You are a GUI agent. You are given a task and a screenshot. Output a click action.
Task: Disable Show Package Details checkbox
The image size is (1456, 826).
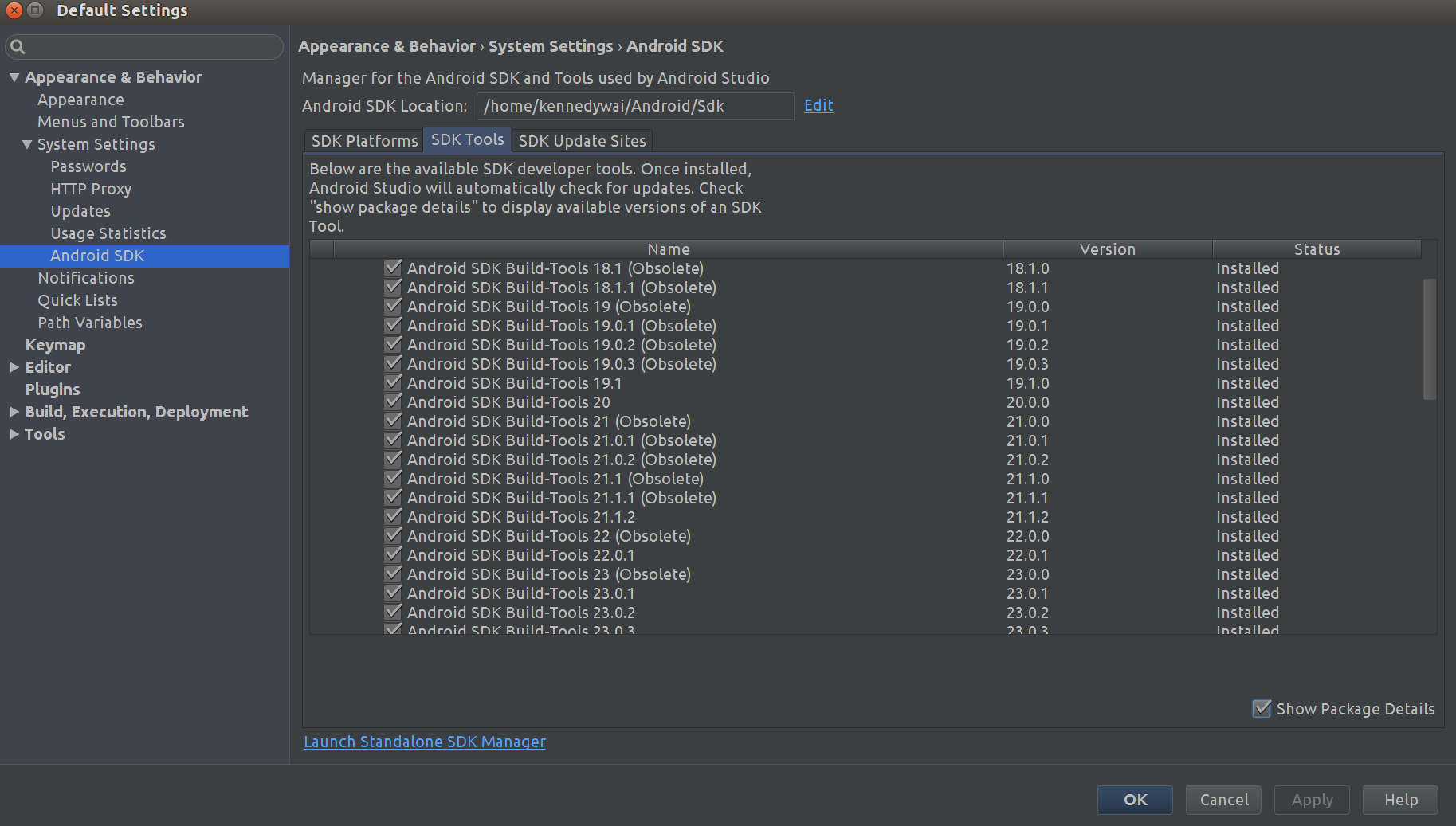coord(1262,708)
